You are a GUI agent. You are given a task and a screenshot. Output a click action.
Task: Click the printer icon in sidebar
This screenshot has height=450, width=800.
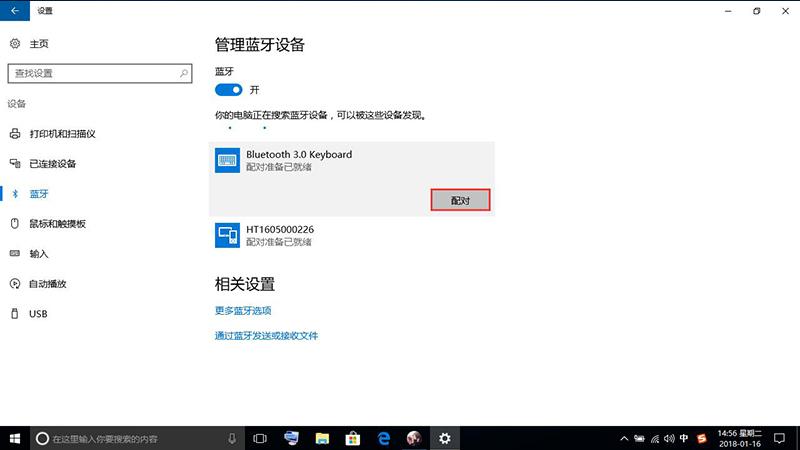tap(15, 134)
